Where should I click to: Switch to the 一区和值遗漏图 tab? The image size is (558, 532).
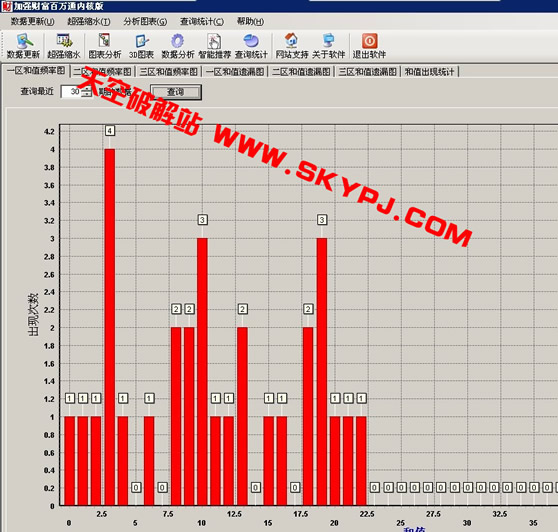pyautogui.click(x=235, y=72)
